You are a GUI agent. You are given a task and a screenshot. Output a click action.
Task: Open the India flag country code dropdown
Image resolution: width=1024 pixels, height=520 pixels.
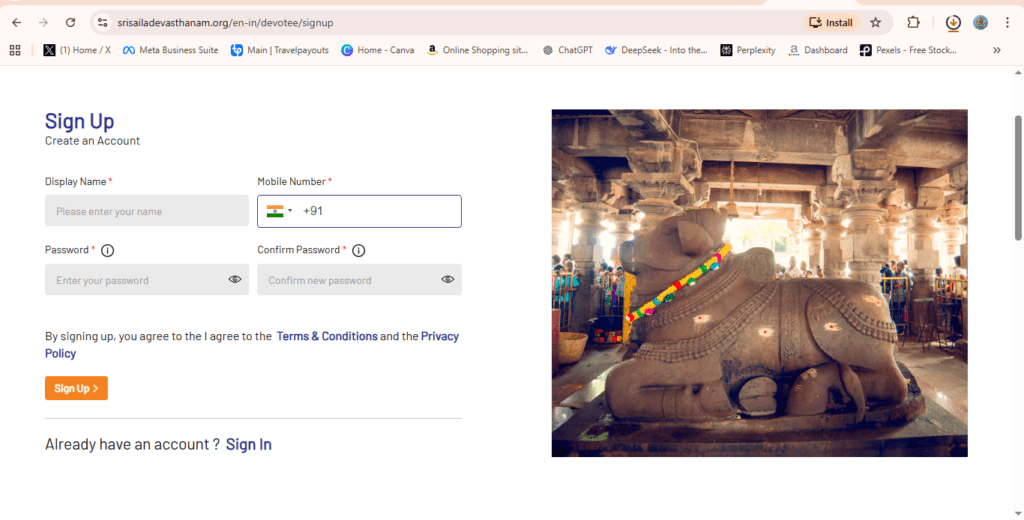pyautogui.click(x=279, y=211)
